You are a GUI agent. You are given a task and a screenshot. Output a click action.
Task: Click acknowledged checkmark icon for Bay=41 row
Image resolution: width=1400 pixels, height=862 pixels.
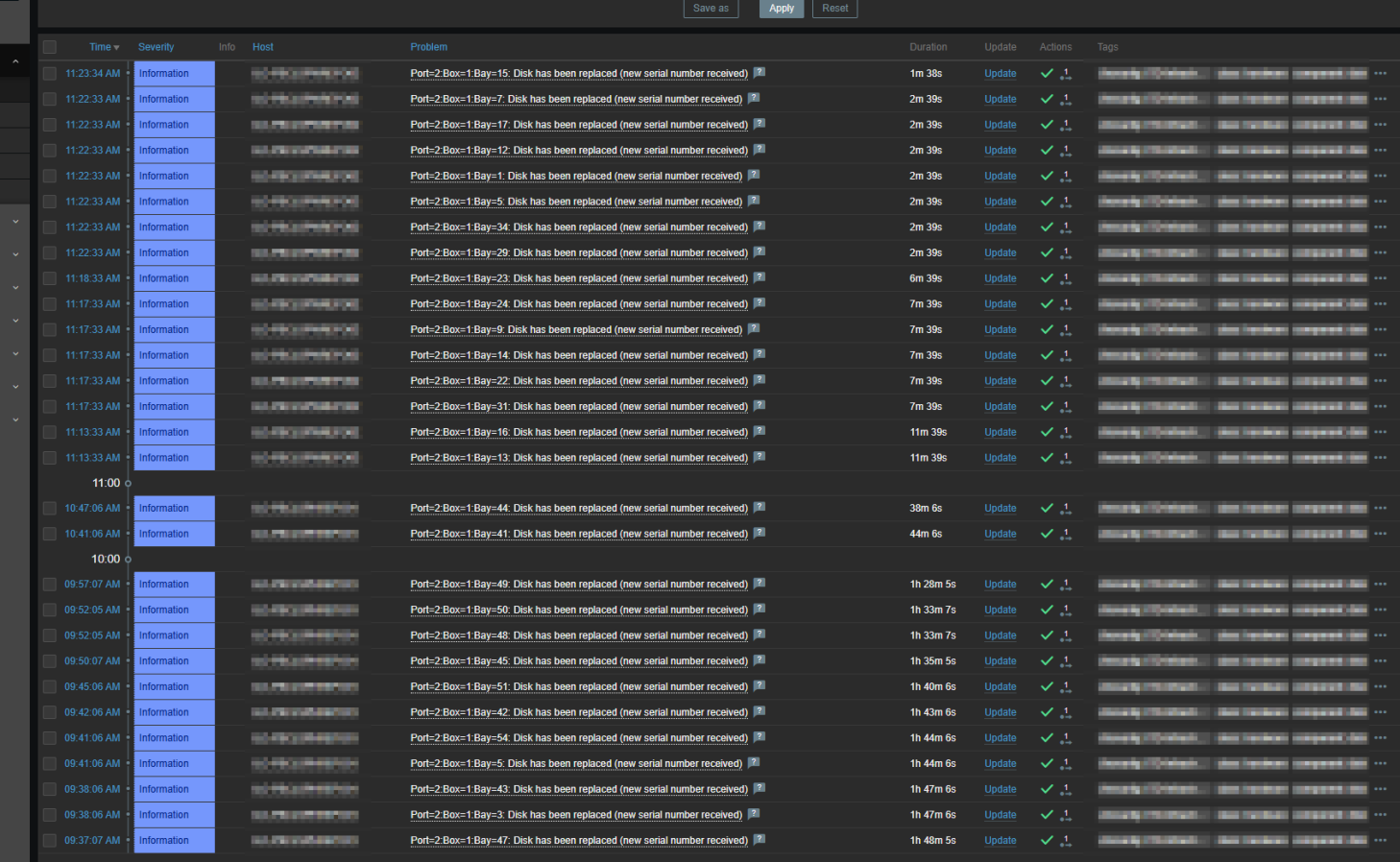click(1048, 534)
